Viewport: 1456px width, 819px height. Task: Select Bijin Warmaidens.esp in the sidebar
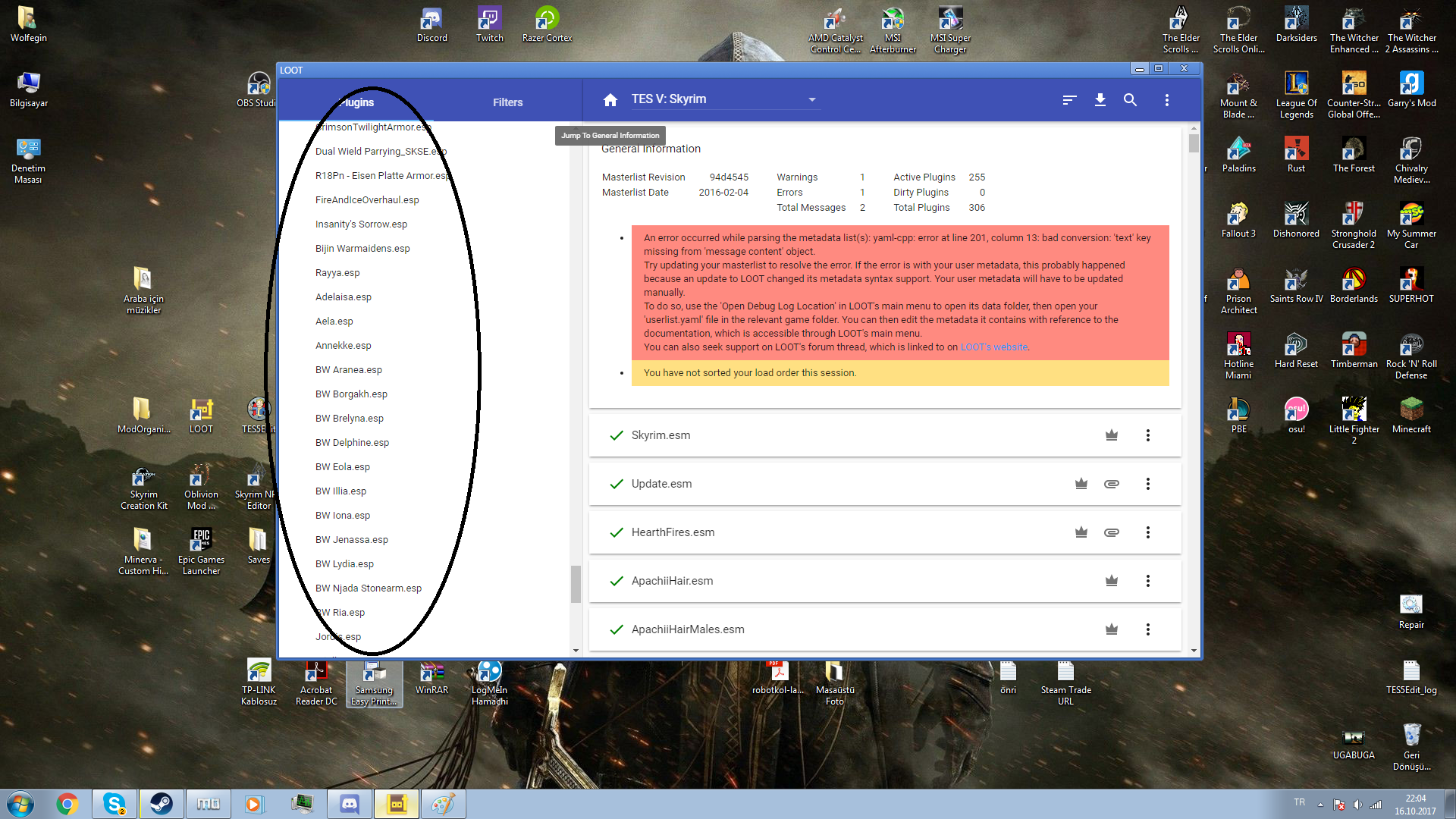coord(362,249)
